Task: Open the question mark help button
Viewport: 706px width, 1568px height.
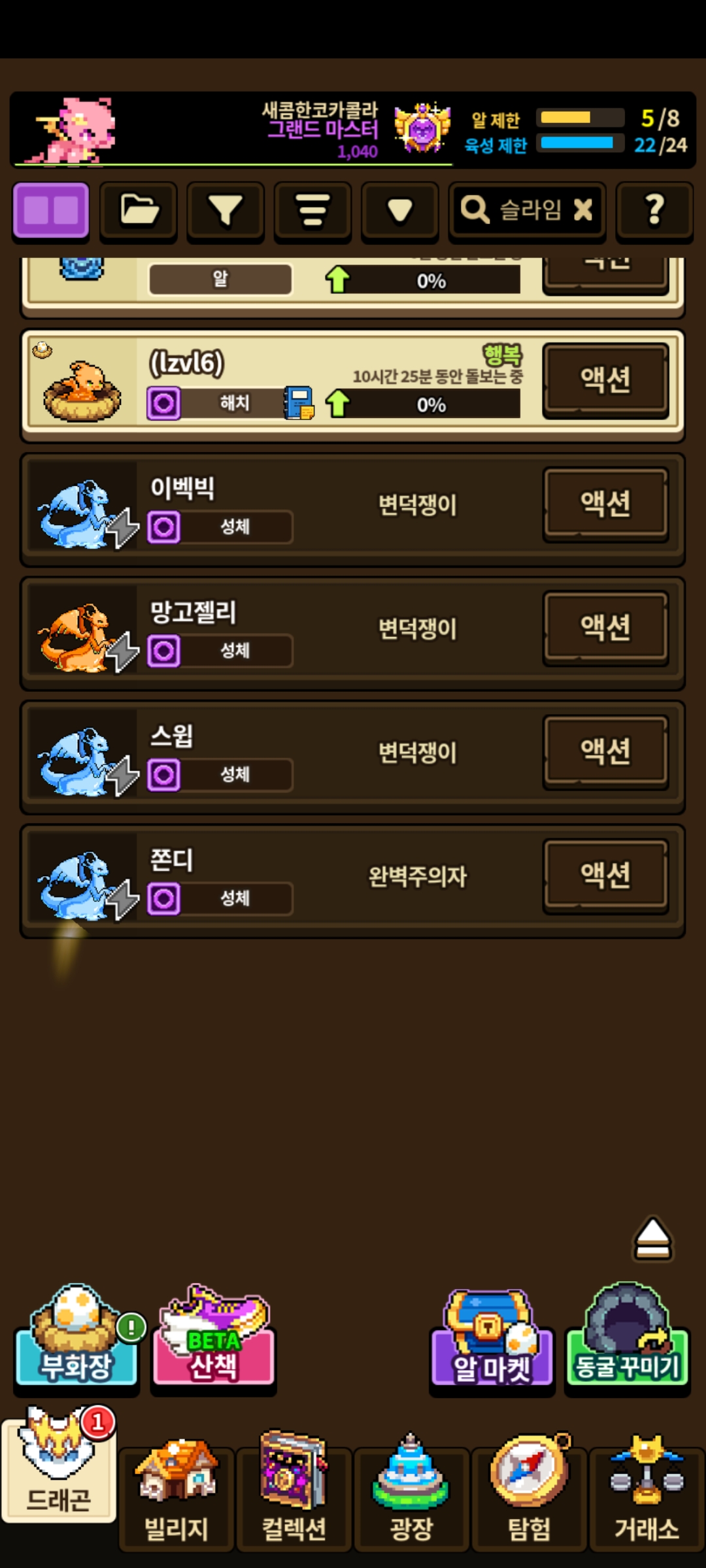Action: [x=654, y=210]
